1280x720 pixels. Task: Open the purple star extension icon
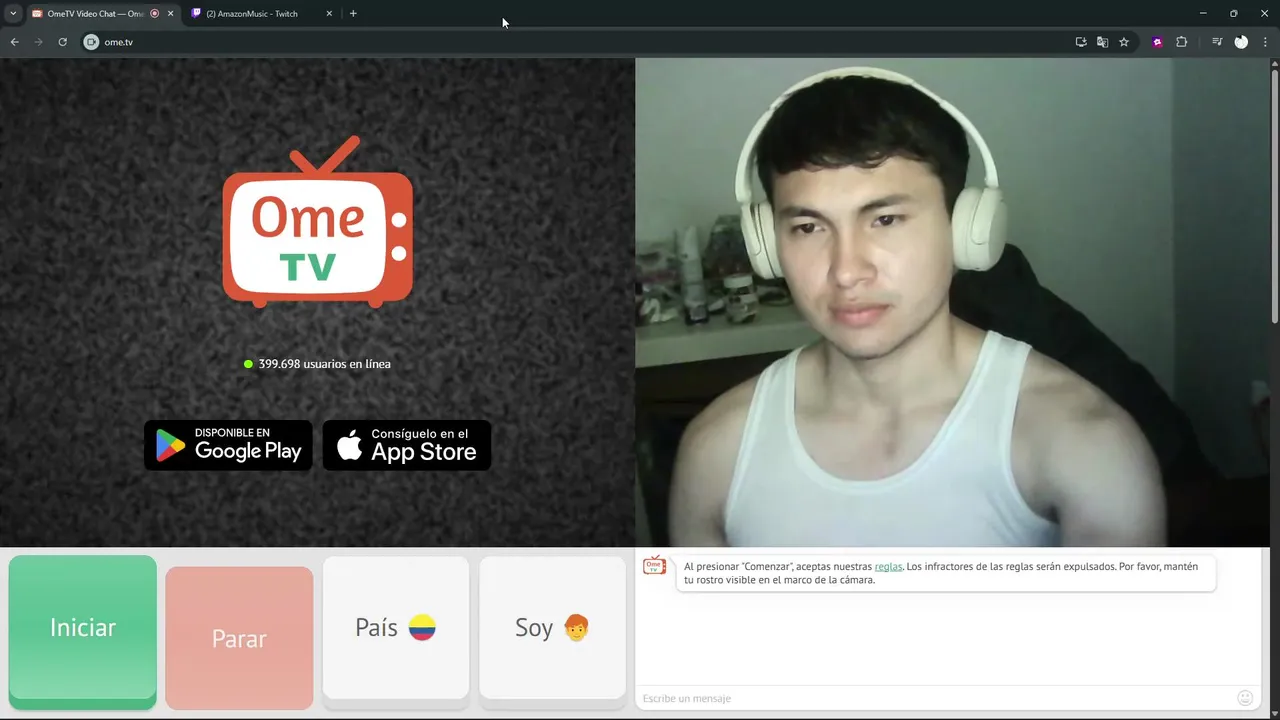[x=1158, y=42]
